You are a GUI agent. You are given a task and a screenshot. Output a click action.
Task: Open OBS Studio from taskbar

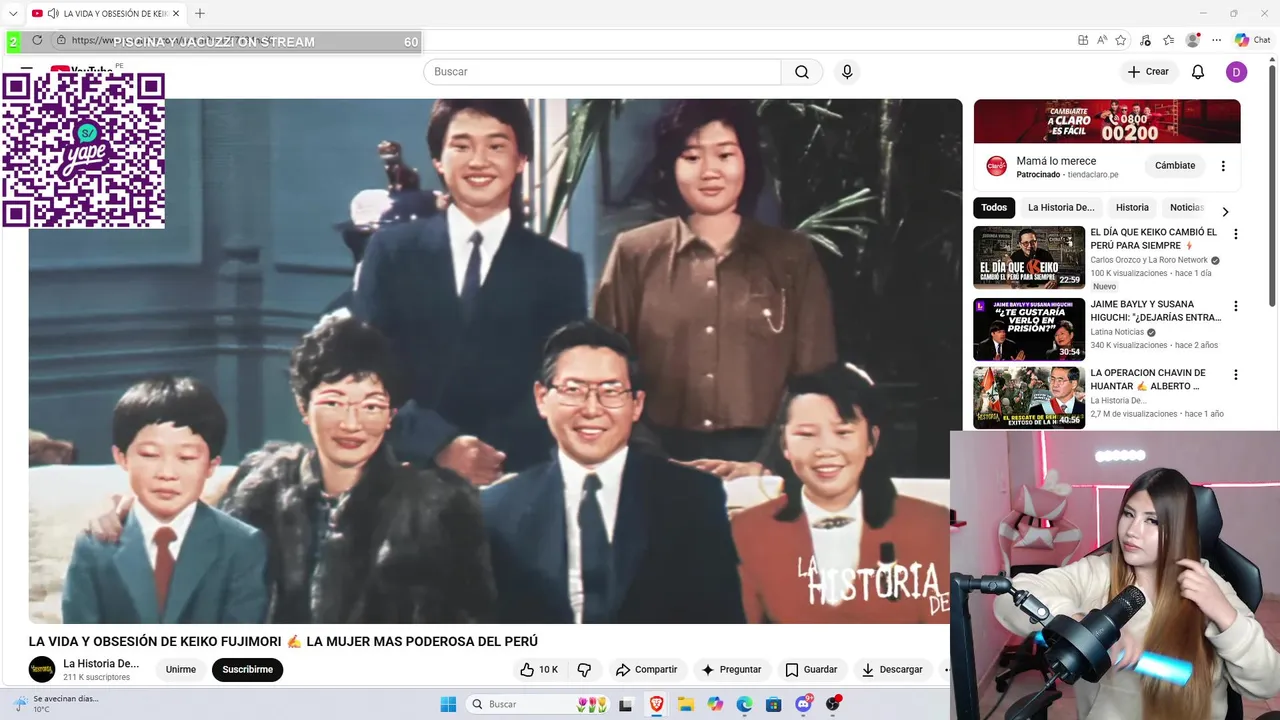coord(833,704)
